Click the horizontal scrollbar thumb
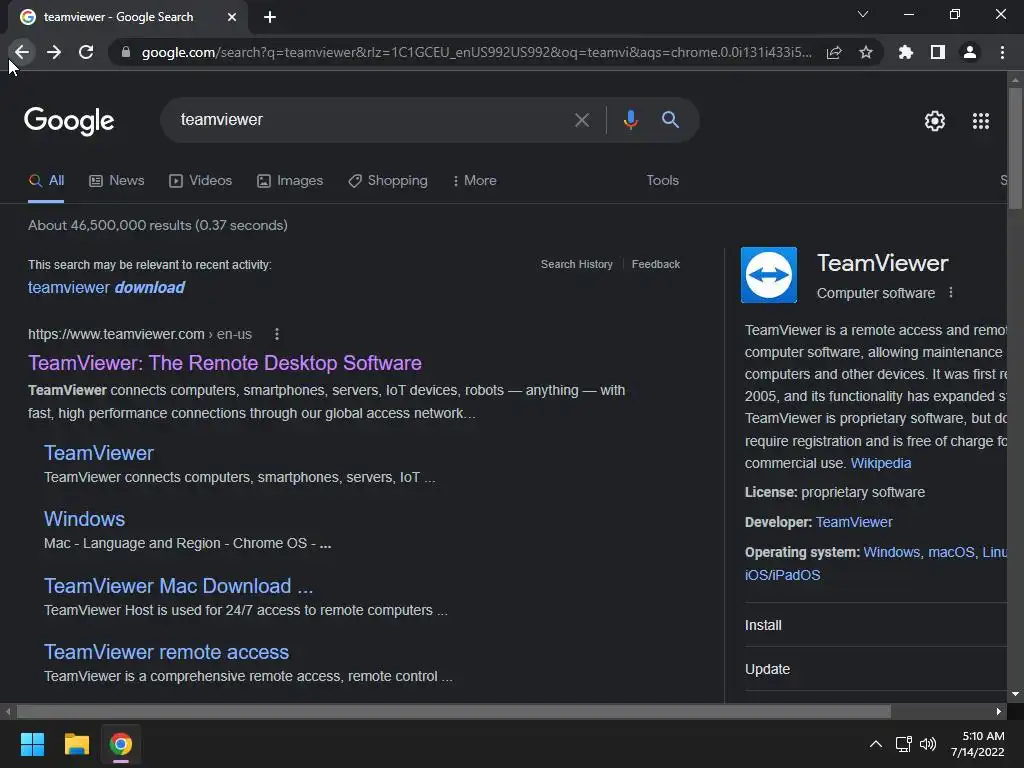Screen dimensions: 1024x768 pyautogui.click(x=453, y=711)
